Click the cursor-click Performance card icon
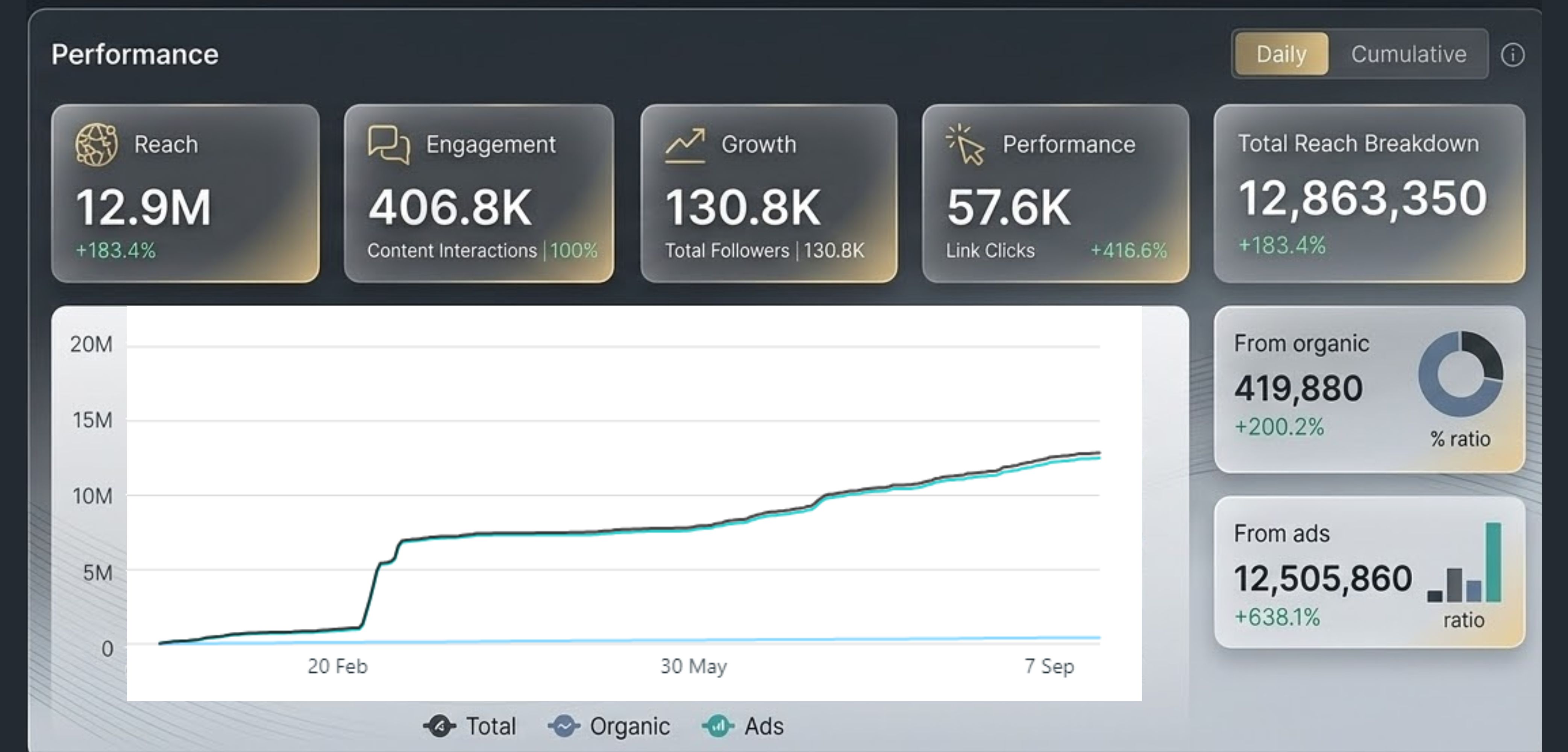This screenshot has height=752, width=1568. 965,145
